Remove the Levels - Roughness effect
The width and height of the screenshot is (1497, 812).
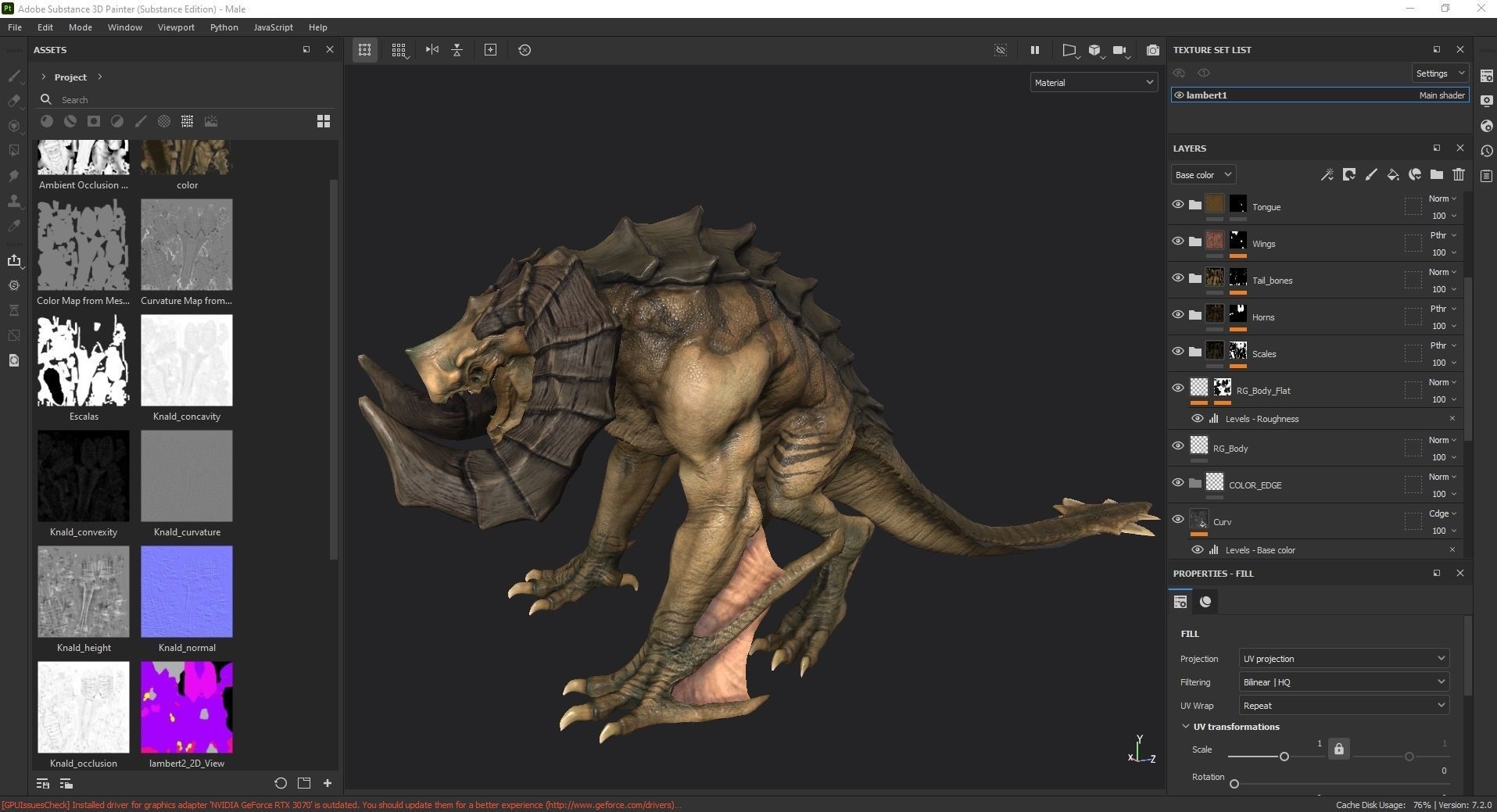1452,419
